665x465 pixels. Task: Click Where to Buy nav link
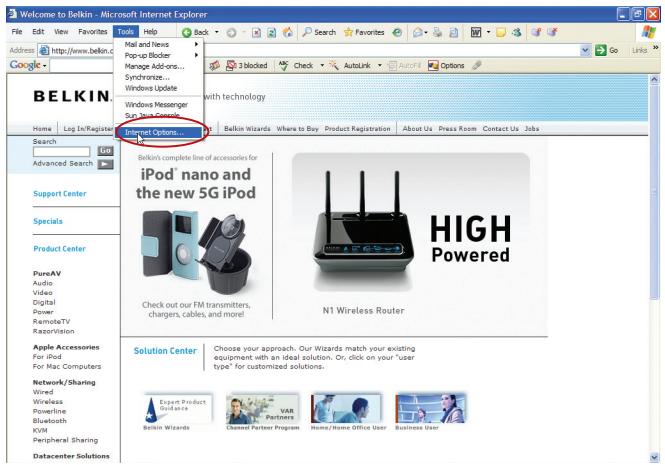297,129
